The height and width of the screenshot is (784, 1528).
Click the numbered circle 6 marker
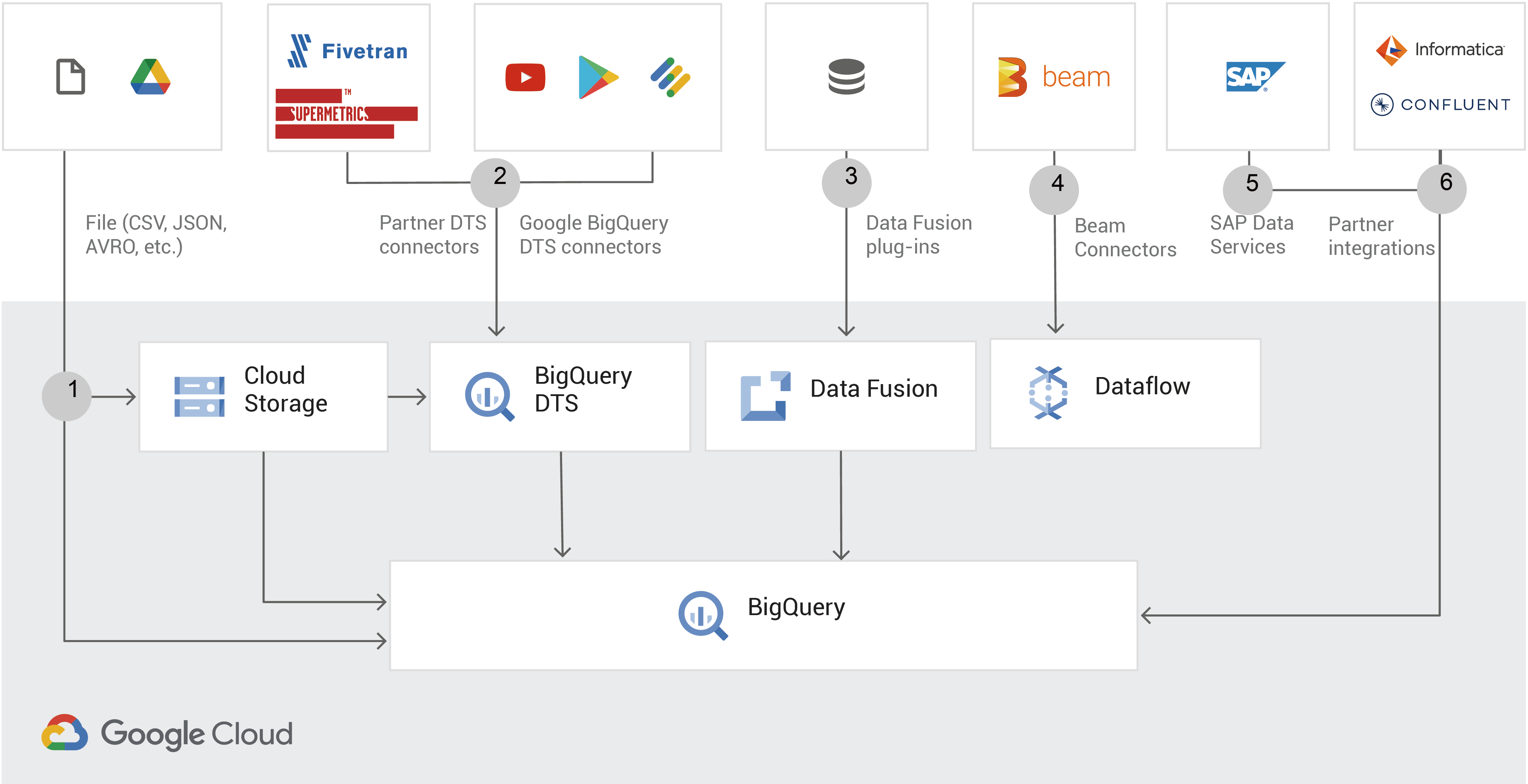(1441, 189)
